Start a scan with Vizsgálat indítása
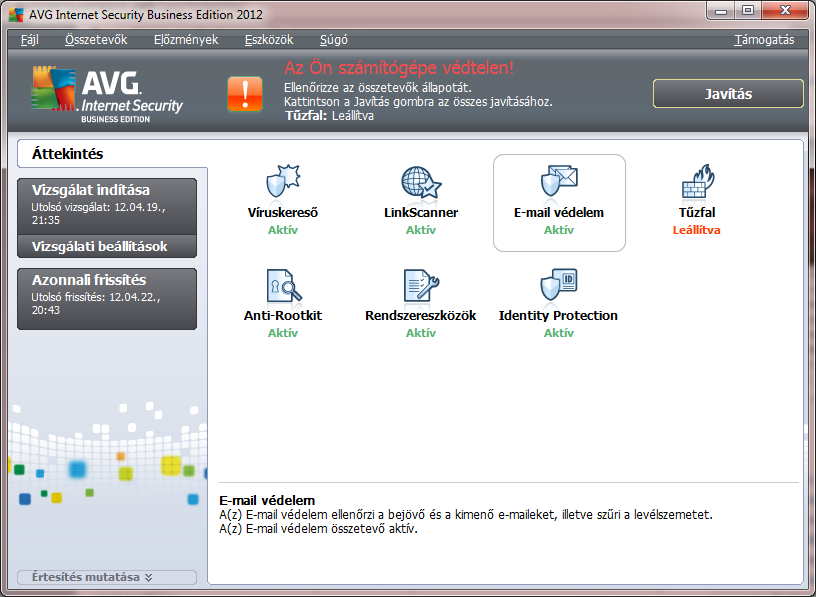This screenshot has width=816, height=597. pos(107,207)
